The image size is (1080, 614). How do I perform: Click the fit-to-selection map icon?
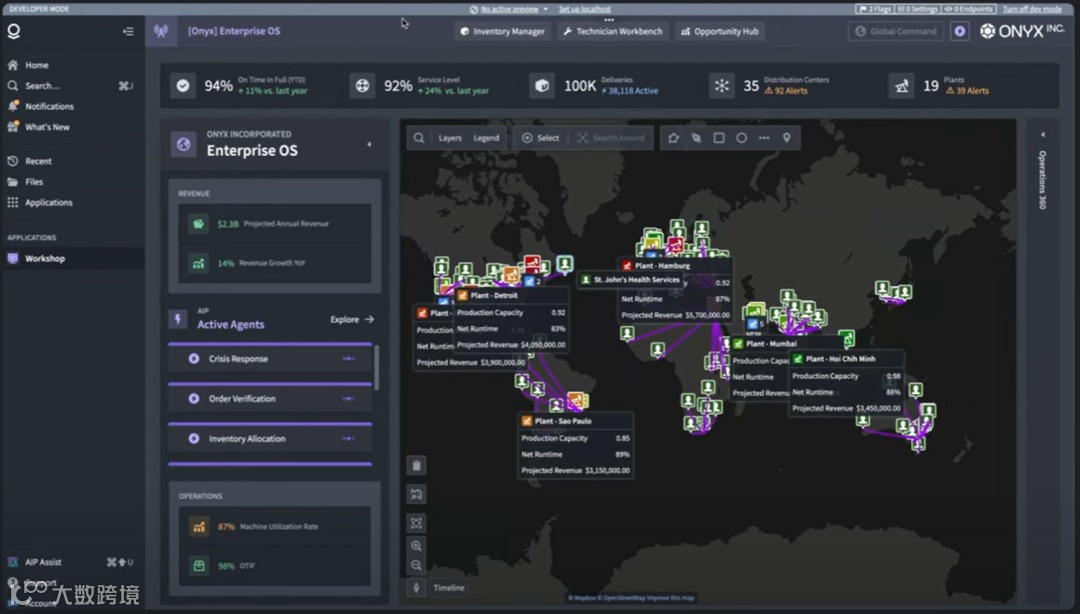point(417,523)
